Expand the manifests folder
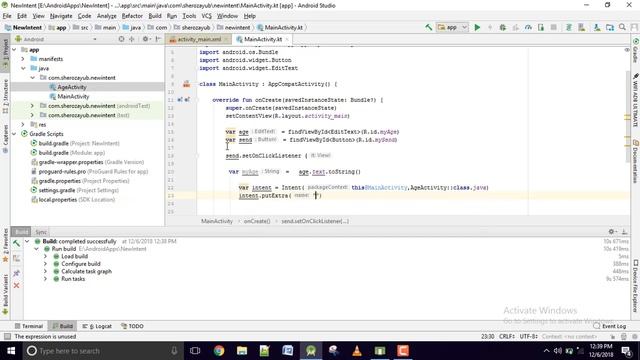 tap(23, 59)
